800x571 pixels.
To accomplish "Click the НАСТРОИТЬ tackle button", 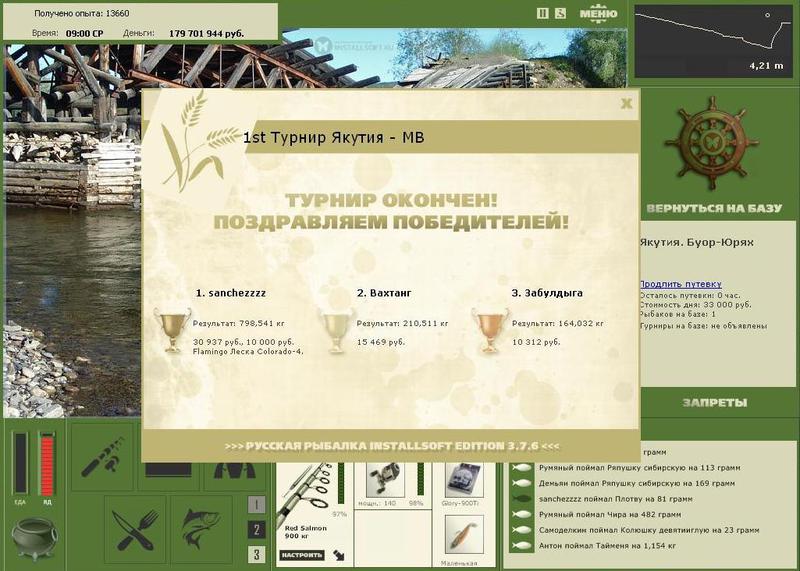I will point(302,555).
